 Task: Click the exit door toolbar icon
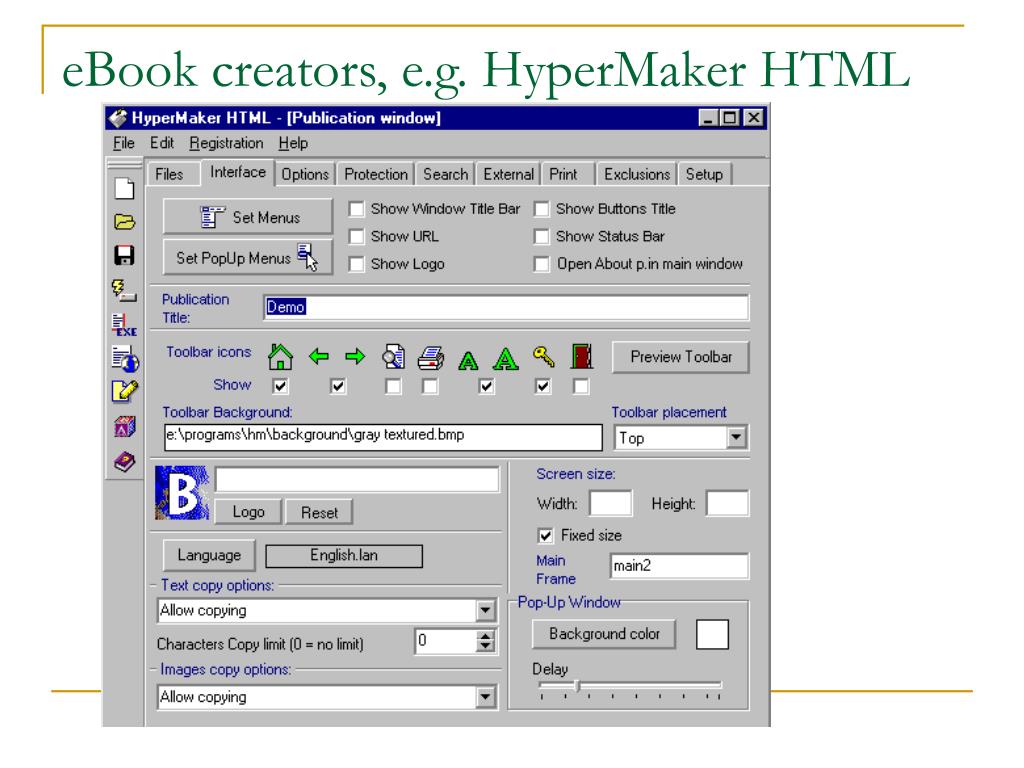coord(581,357)
